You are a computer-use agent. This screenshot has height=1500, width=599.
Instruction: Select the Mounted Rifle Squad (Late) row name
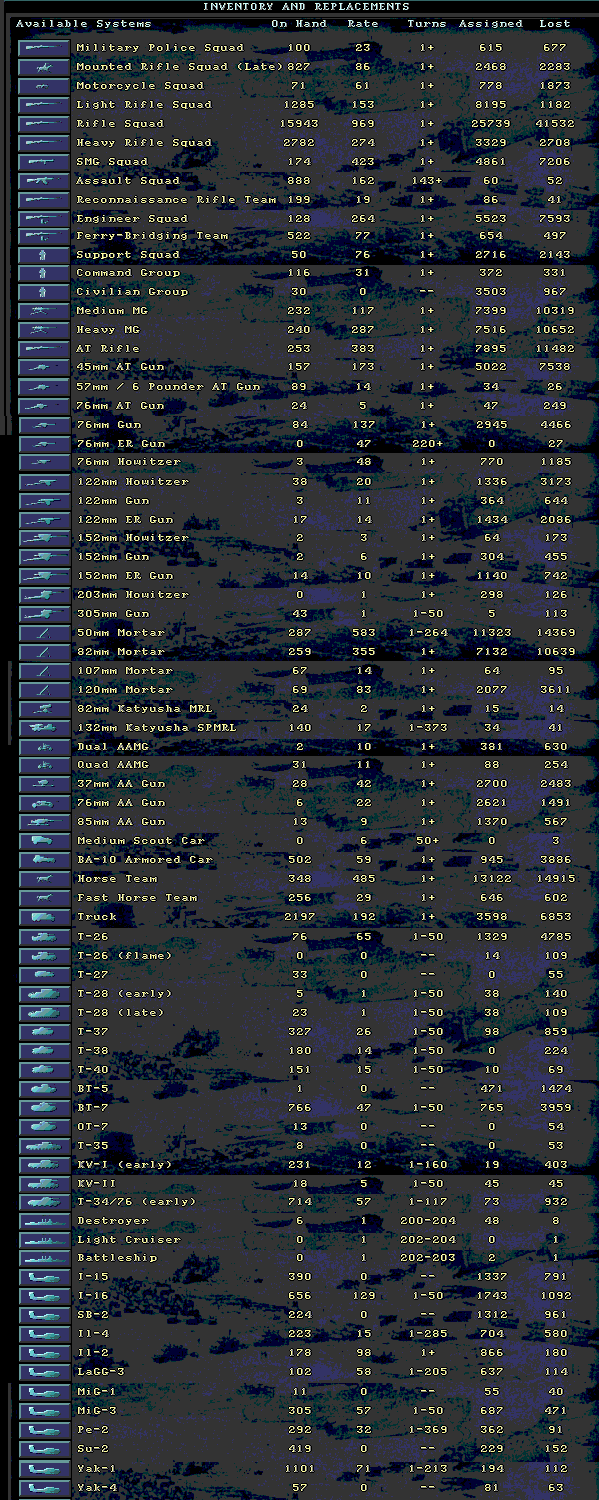[180, 67]
